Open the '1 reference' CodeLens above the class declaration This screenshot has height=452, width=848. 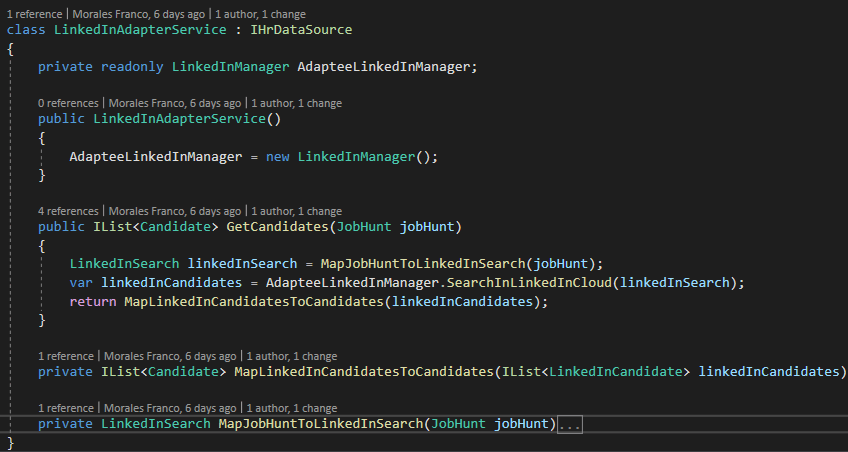[x=35, y=14]
